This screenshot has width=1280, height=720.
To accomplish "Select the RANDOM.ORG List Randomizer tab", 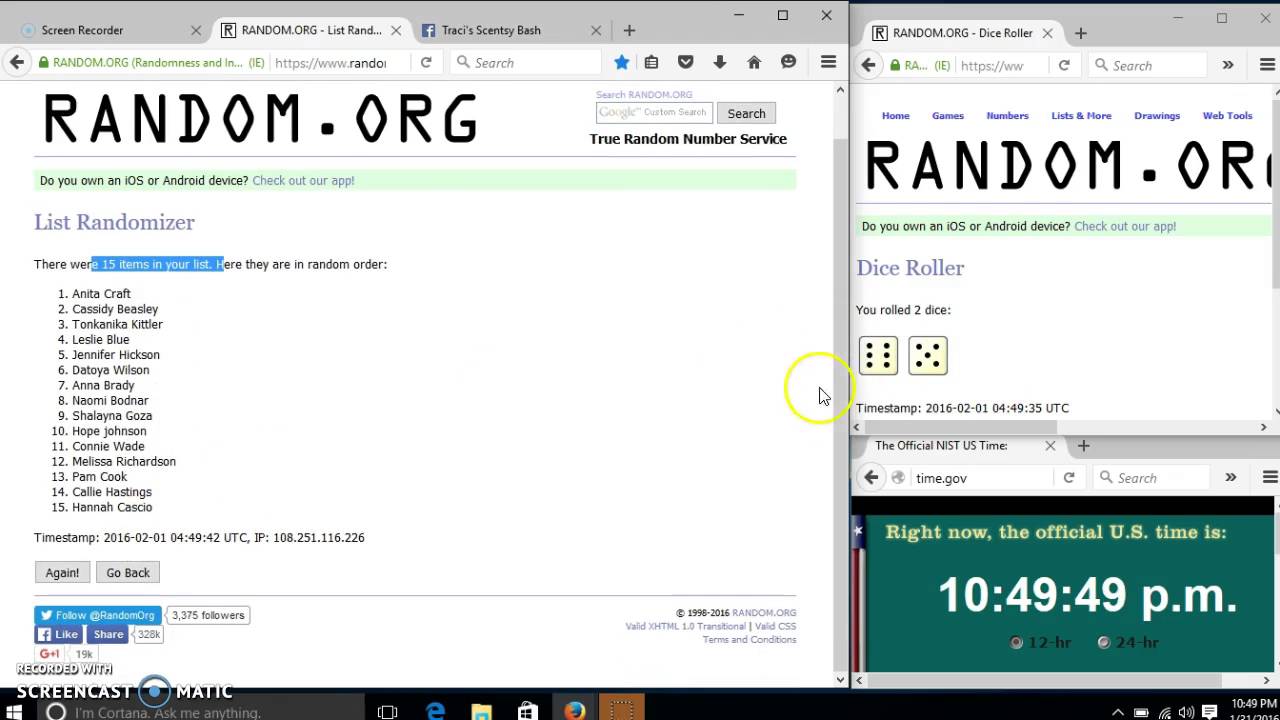I will (x=310, y=30).
